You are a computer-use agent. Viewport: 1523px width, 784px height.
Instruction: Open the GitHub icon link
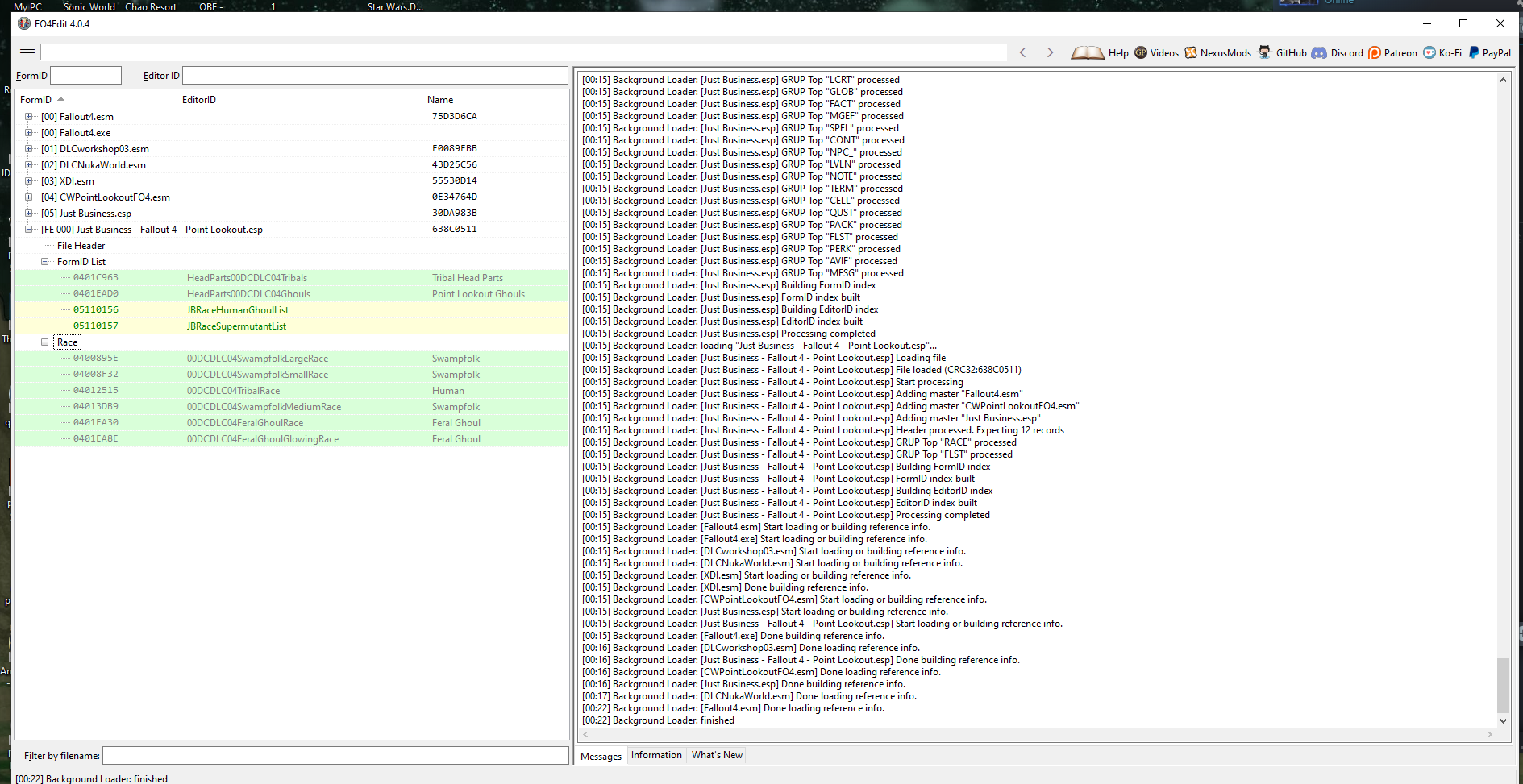(x=1264, y=52)
